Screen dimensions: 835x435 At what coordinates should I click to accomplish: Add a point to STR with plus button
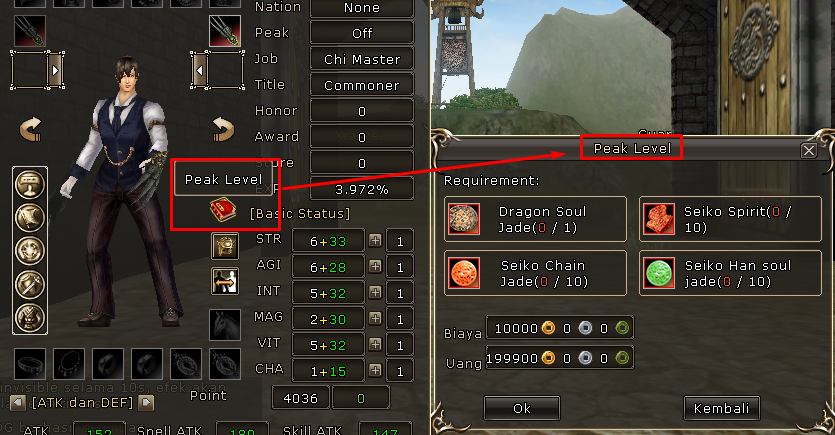click(375, 241)
